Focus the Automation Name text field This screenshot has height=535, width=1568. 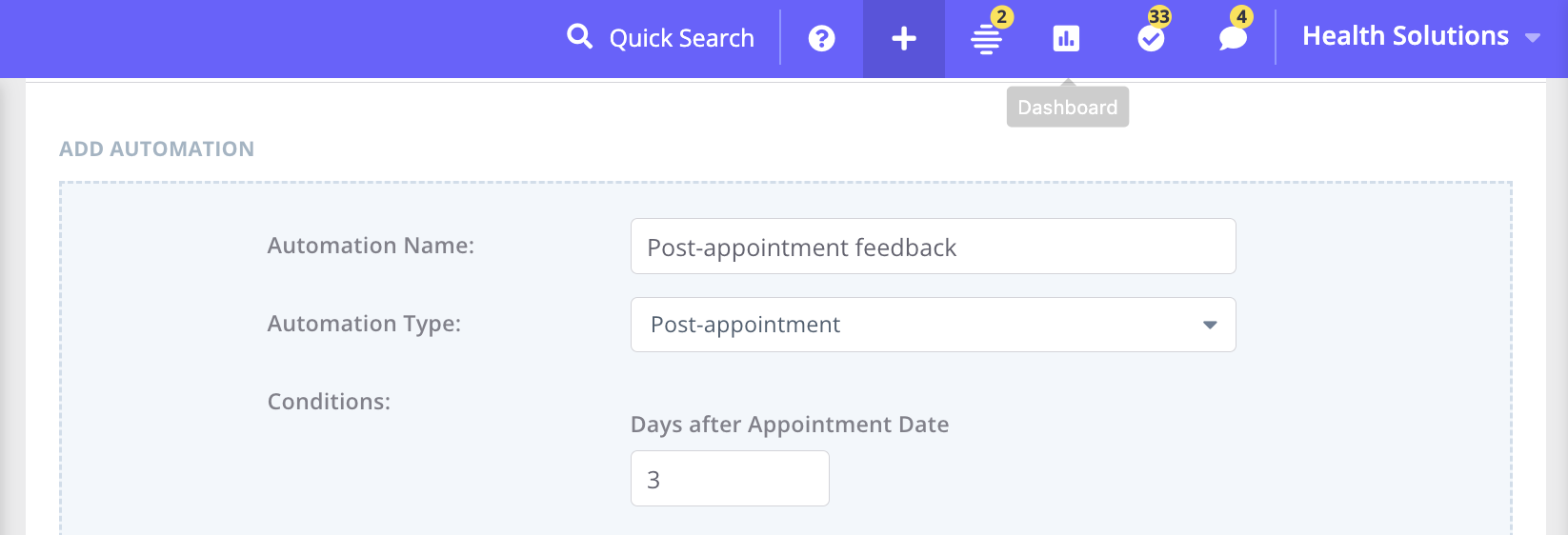pyautogui.click(x=933, y=247)
